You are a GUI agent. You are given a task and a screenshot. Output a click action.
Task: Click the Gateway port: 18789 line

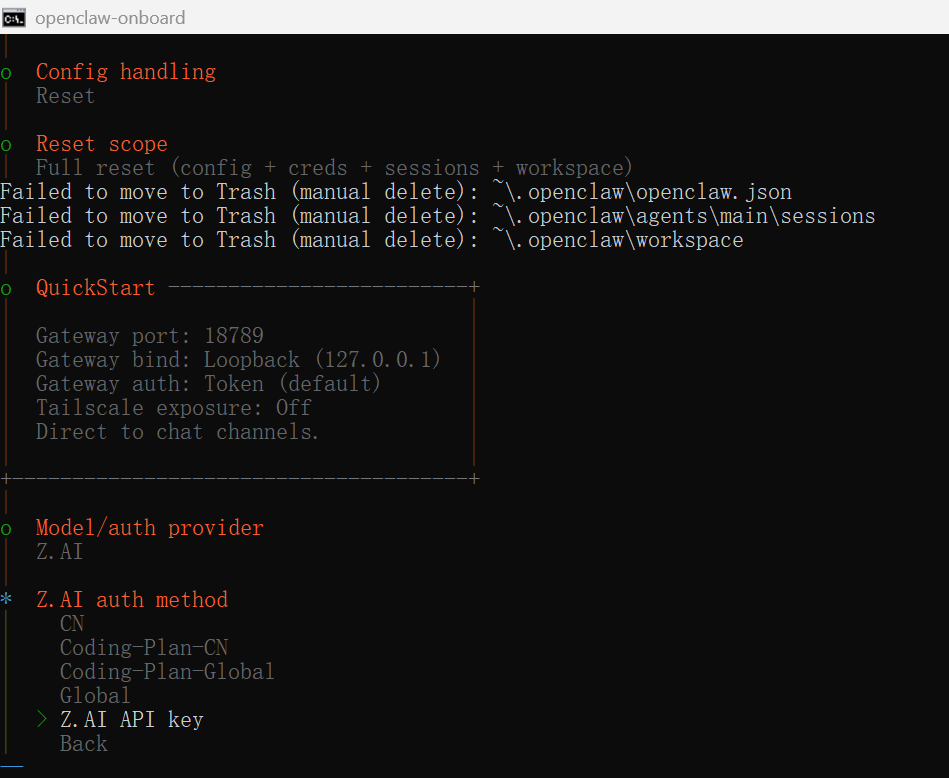pyautogui.click(x=149, y=336)
